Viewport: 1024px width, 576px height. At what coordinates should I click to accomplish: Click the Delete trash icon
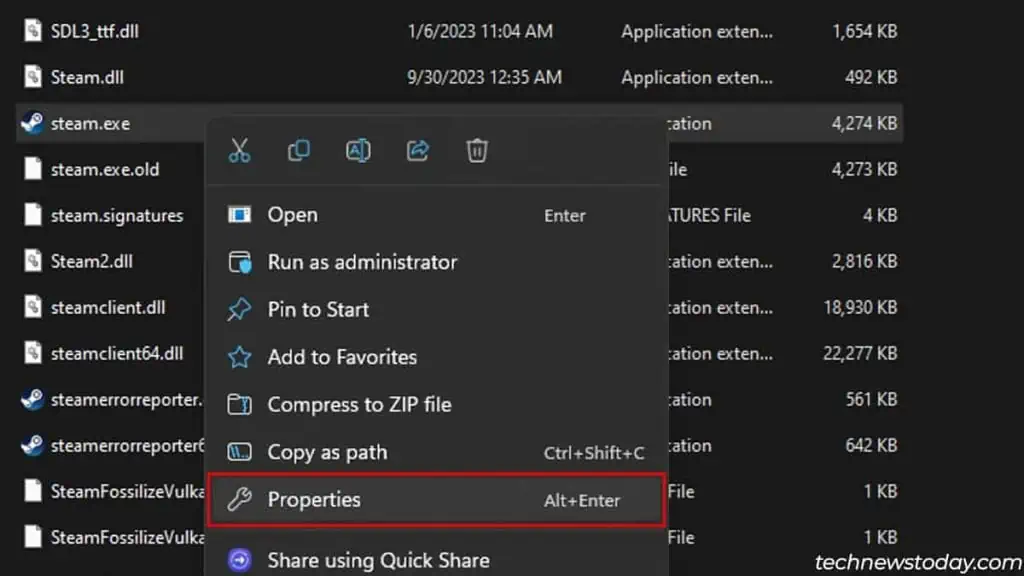(476, 150)
